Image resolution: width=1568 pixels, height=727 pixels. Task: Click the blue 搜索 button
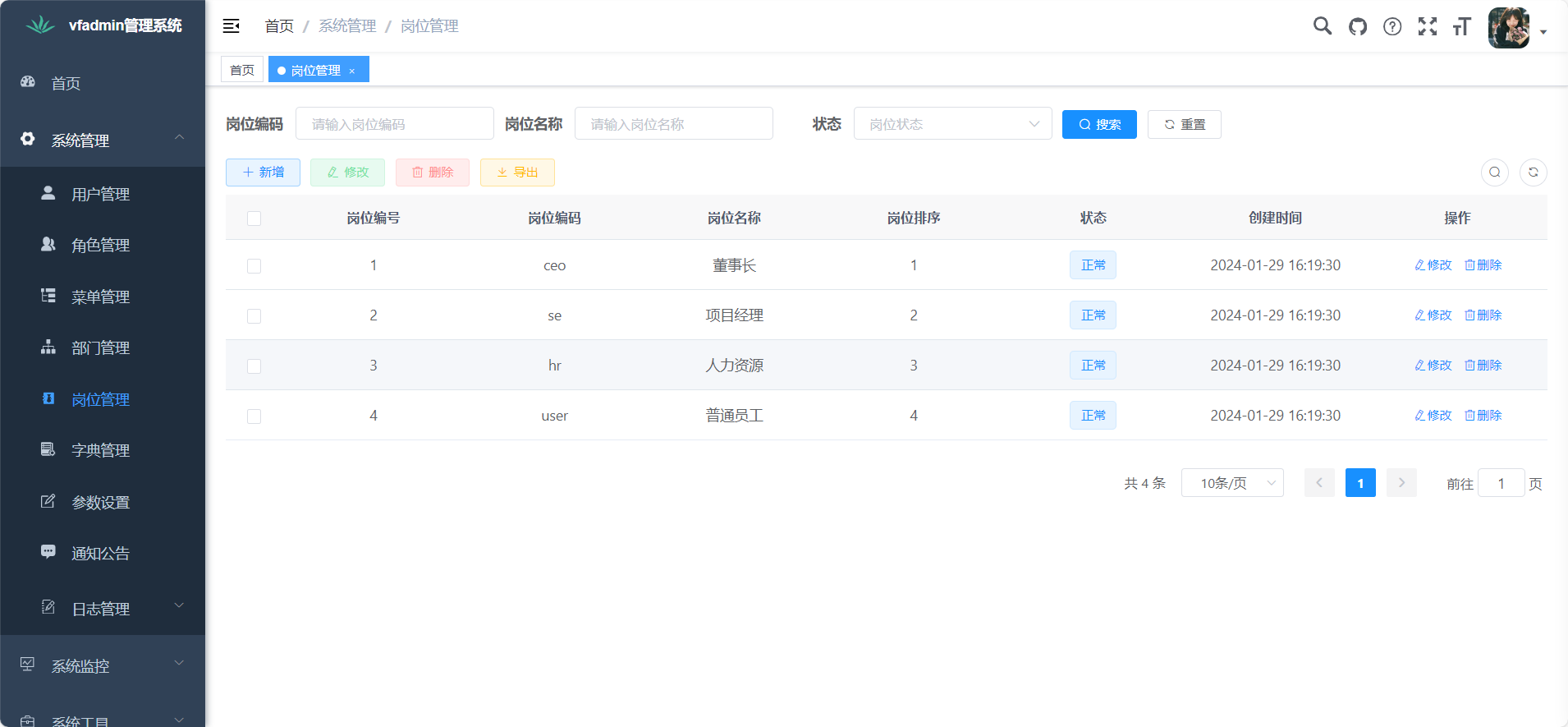point(1099,125)
